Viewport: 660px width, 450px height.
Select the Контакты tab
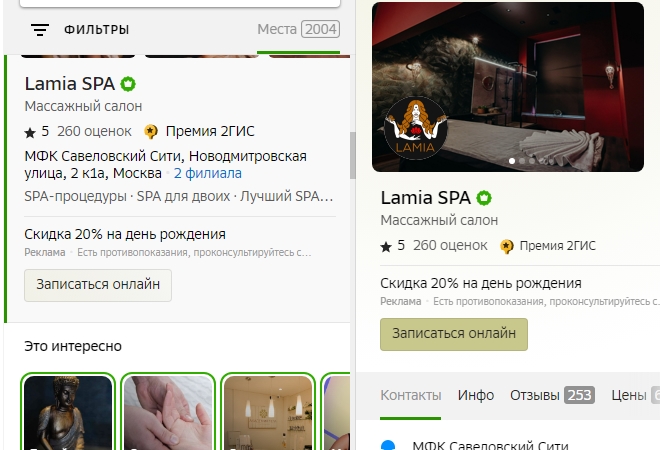point(410,395)
